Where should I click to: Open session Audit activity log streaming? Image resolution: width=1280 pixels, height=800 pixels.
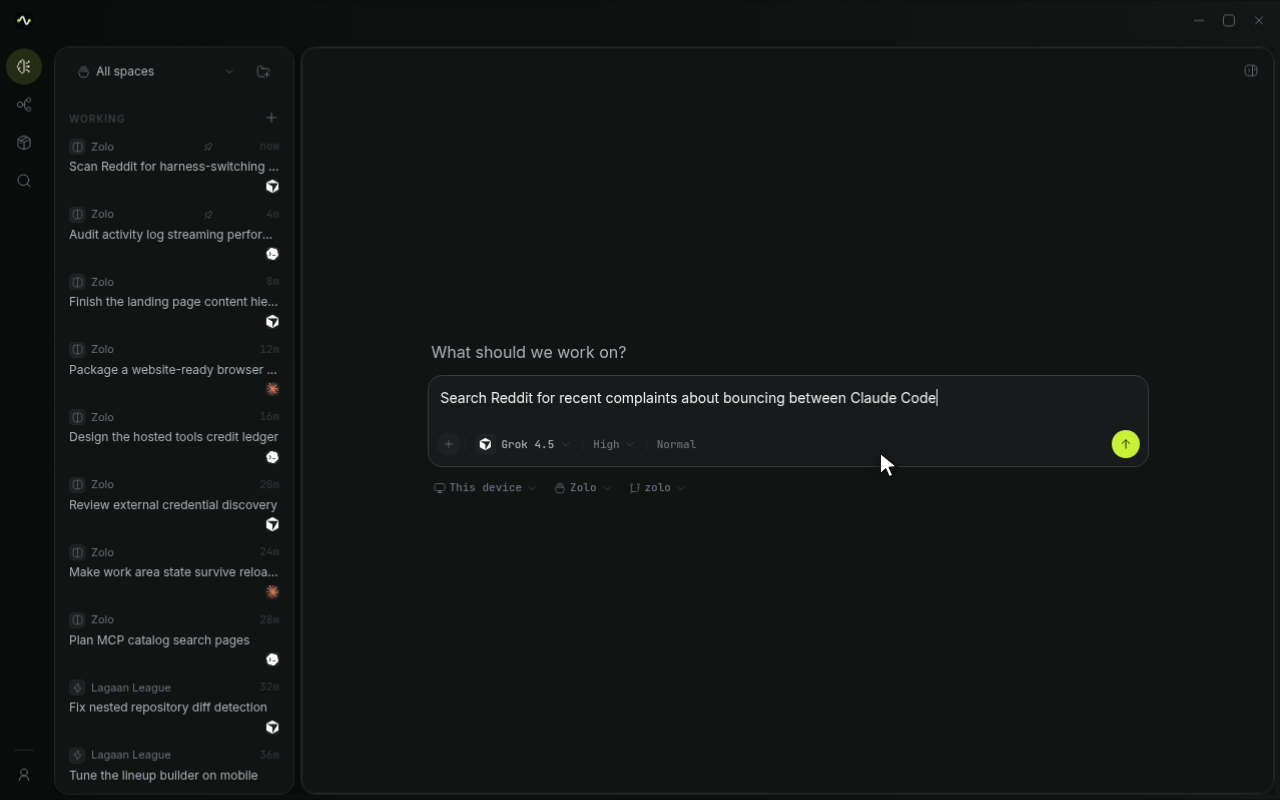[x=174, y=234]
